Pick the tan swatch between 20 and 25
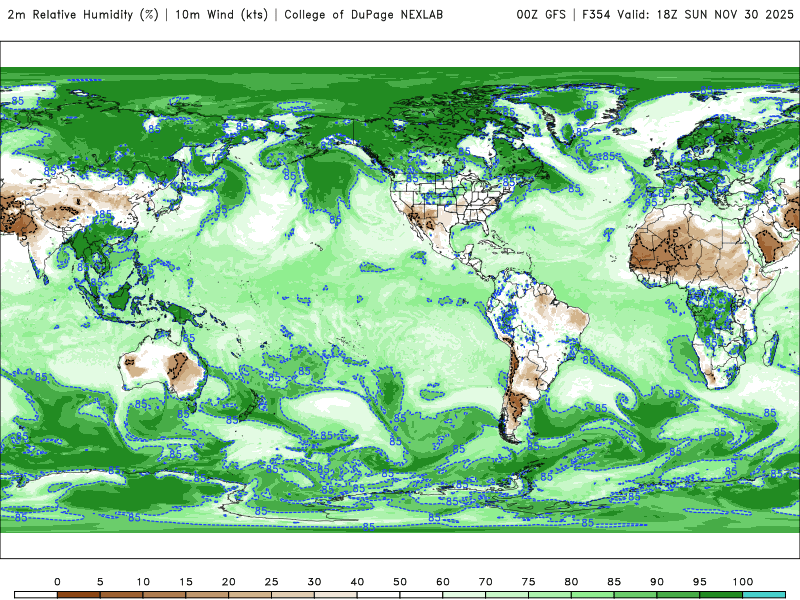 click(x=250, y=595)
